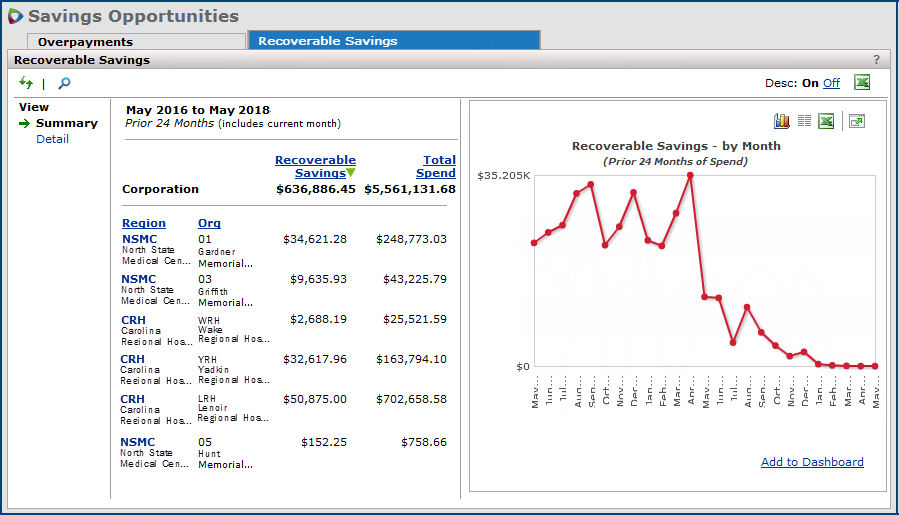Export report using top Excel icon

861,83
